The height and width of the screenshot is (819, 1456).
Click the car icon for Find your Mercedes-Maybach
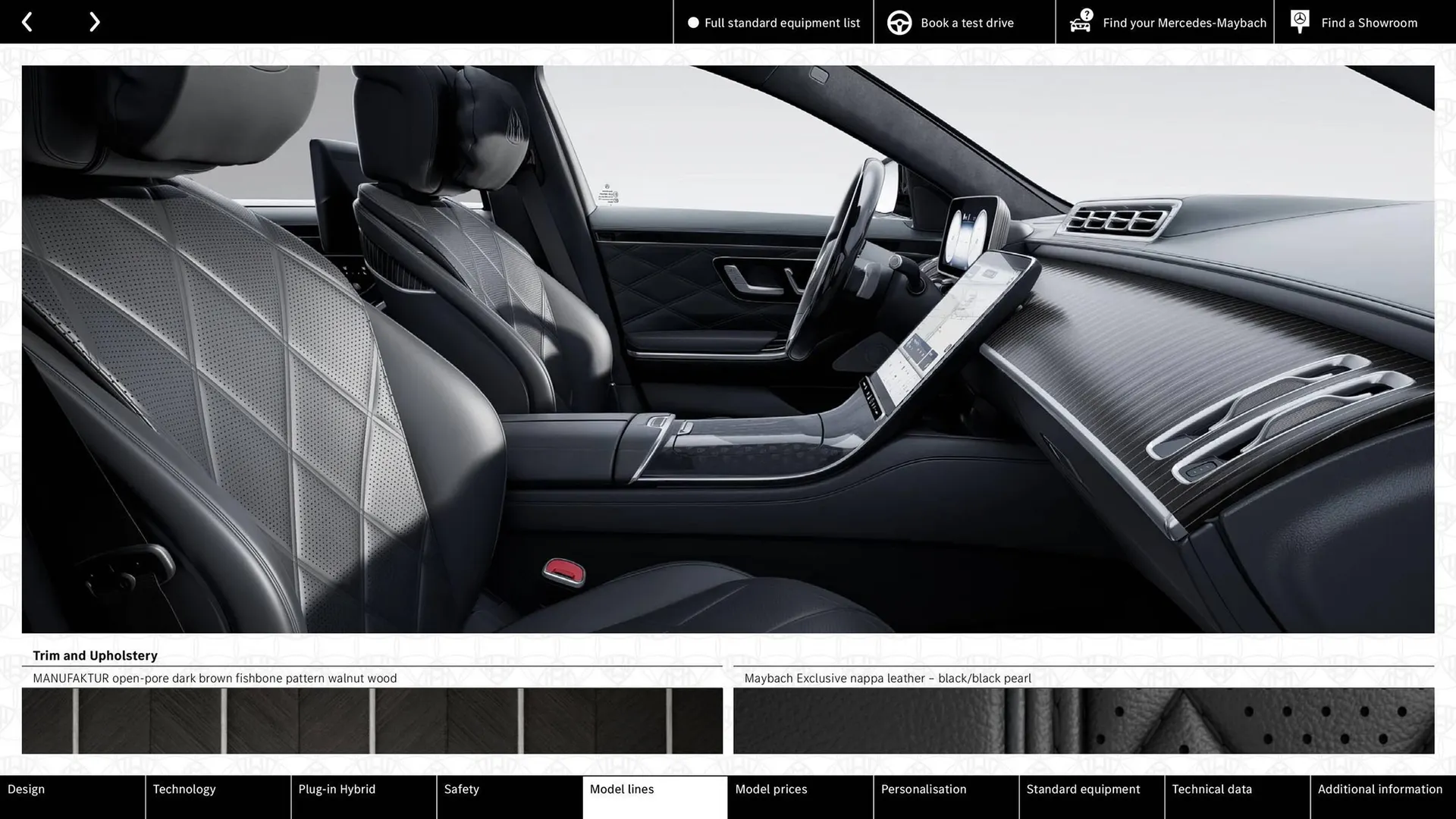click(x=1080, y=22)
